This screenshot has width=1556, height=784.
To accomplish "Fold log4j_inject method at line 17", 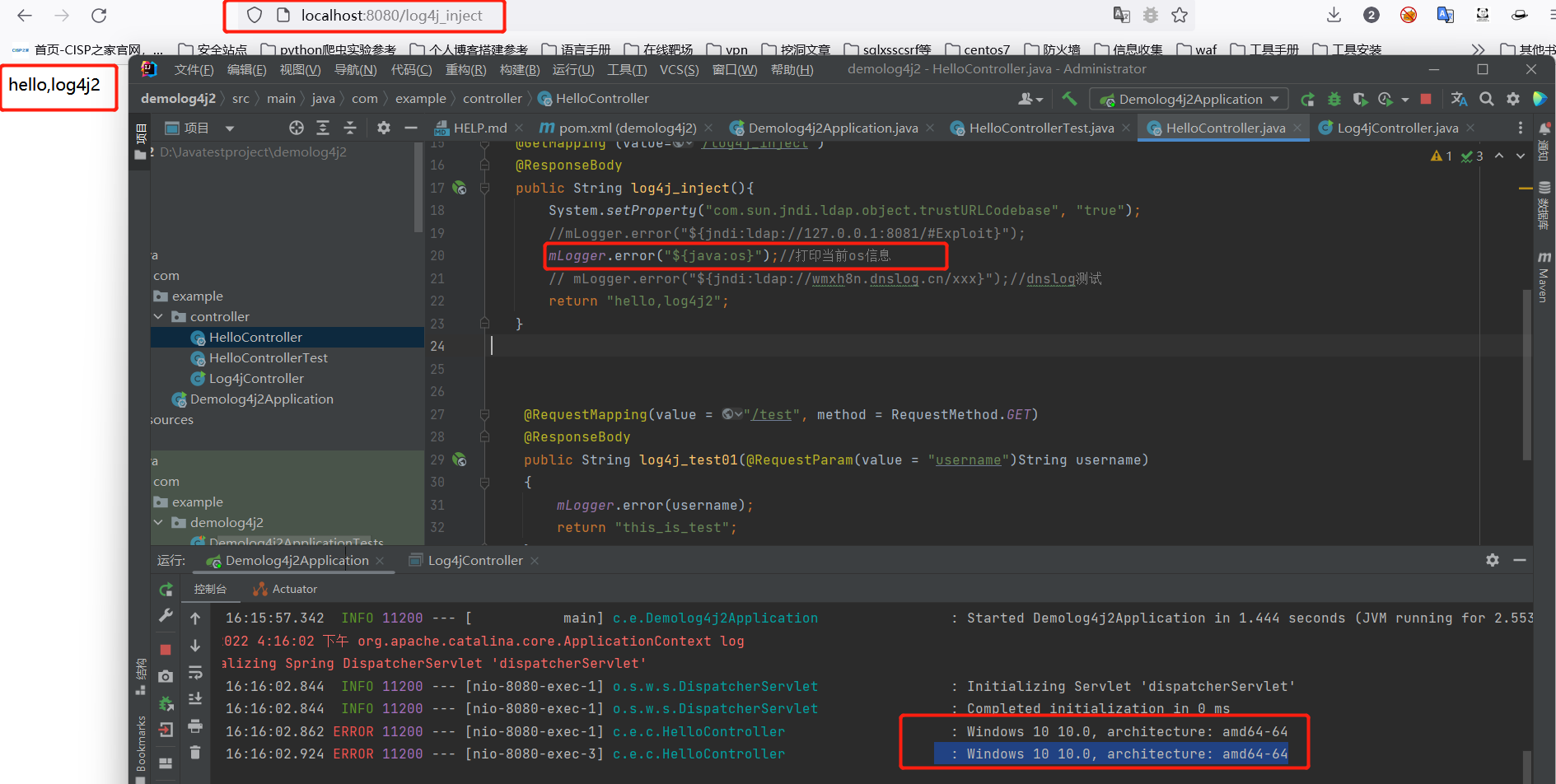I will point(484,188).
